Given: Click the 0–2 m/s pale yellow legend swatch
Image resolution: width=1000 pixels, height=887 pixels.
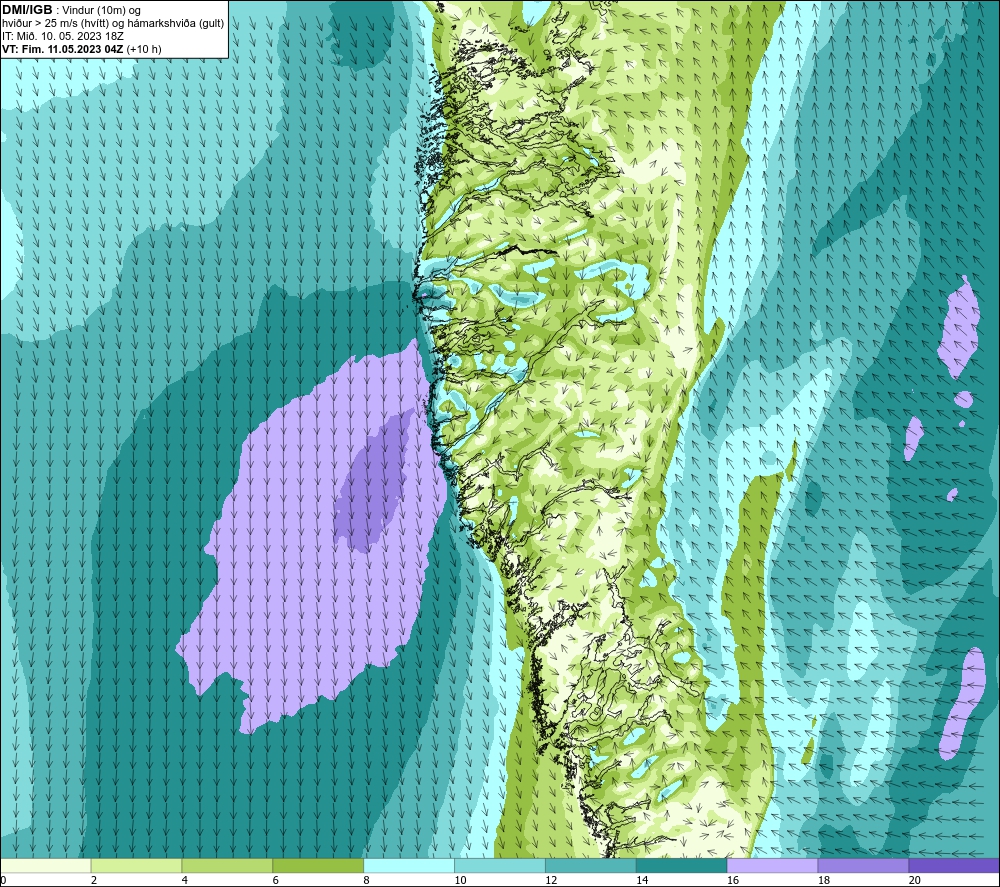Looking at the screenshot, I should (x=46, y=865).
